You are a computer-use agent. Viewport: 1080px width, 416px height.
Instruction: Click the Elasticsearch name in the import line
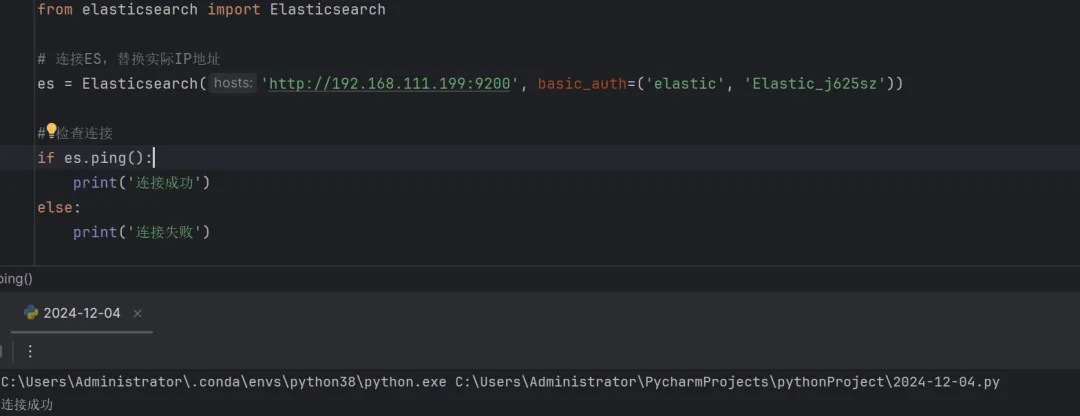(327, 9)
